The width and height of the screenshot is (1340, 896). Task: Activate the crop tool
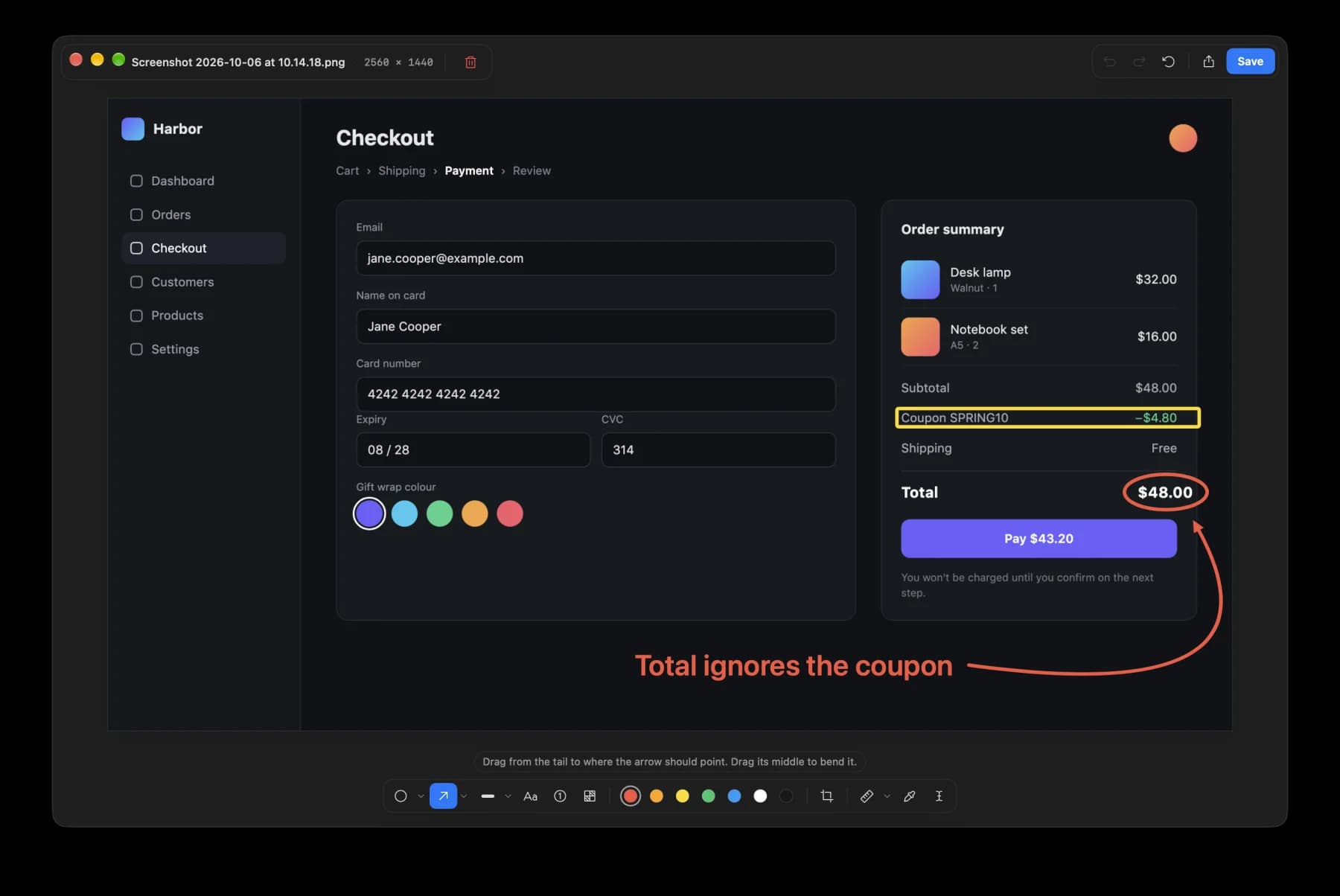coord(826,796)
